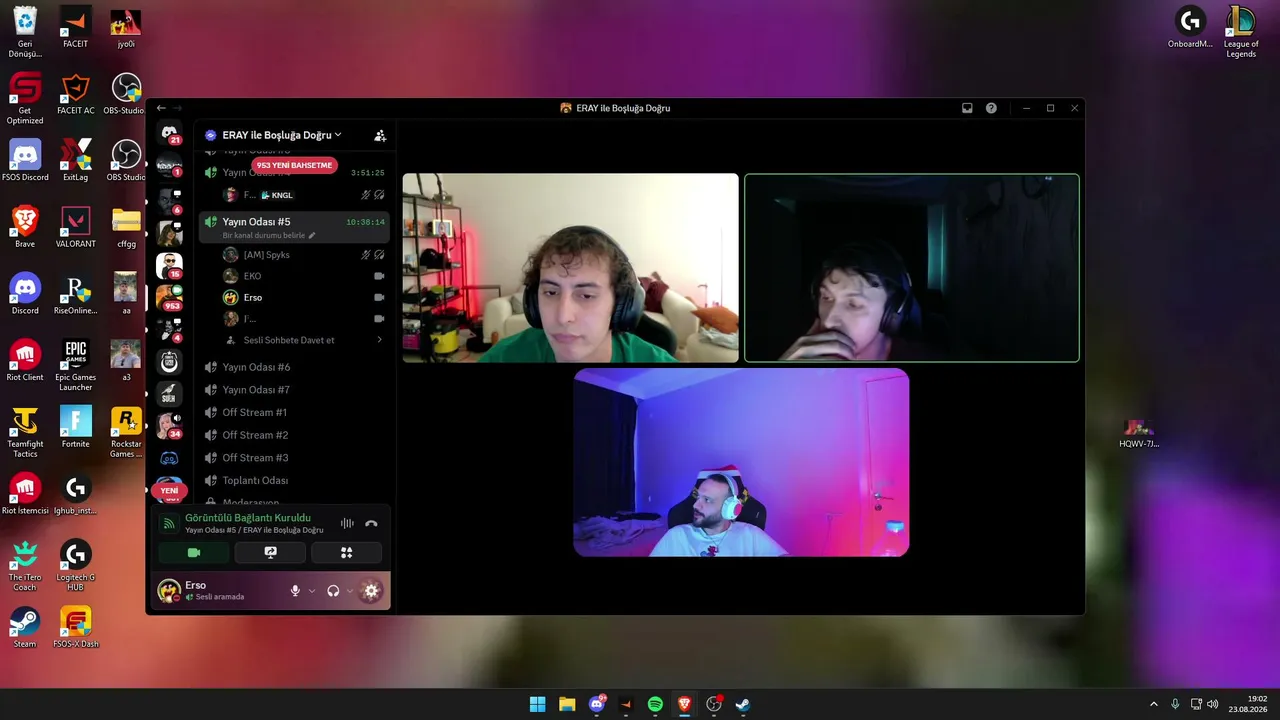Open headphone output options dropdown arrow
The image size is (1280, 720).
tap(349, 591)
